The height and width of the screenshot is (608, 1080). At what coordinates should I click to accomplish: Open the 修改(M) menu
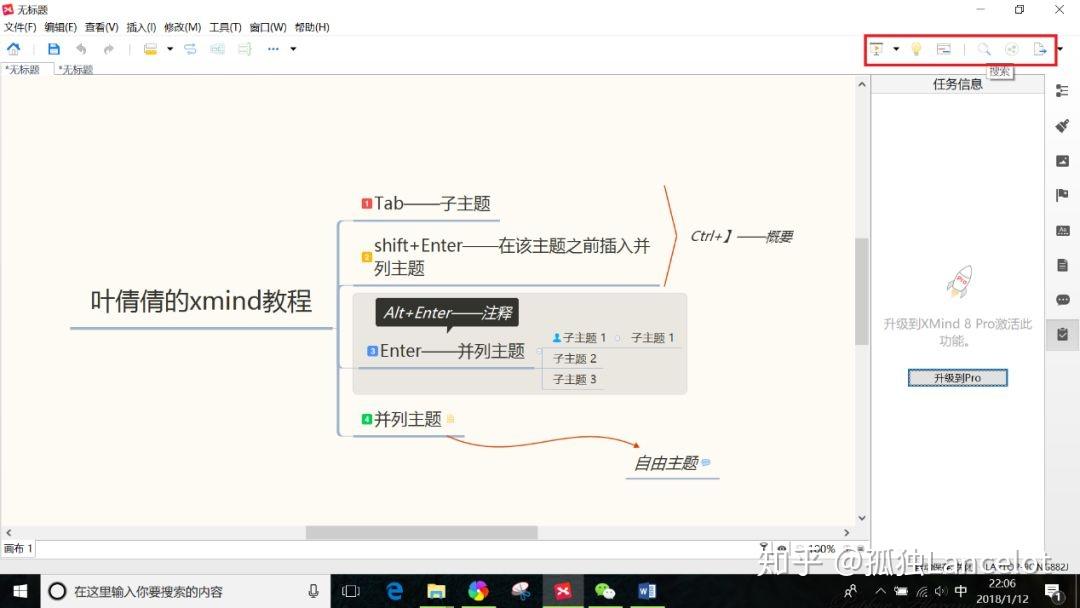(x=183, y=27)
